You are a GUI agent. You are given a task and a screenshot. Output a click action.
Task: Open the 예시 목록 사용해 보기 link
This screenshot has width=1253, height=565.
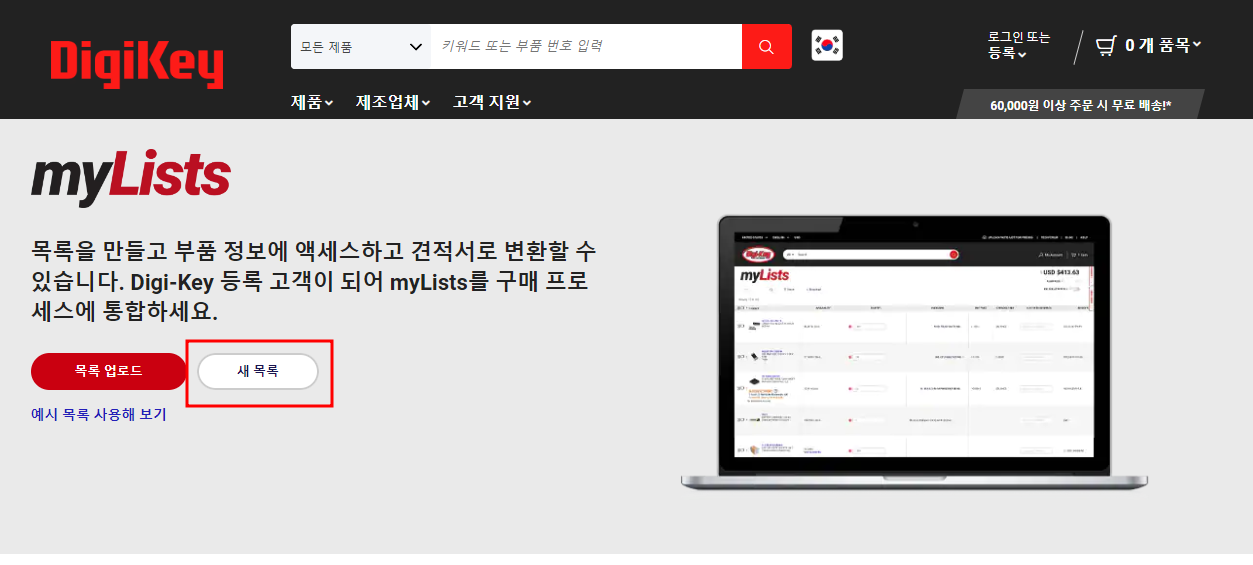point(99,414)
